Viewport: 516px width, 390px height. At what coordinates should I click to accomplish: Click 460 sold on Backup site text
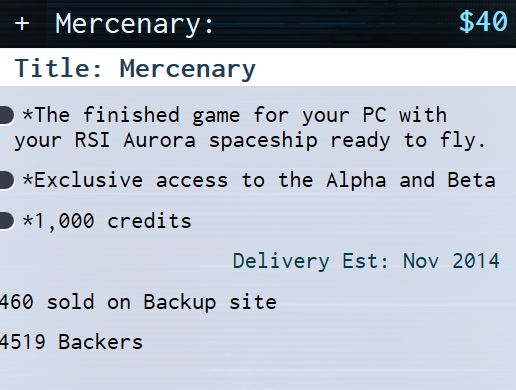point(138,302)
